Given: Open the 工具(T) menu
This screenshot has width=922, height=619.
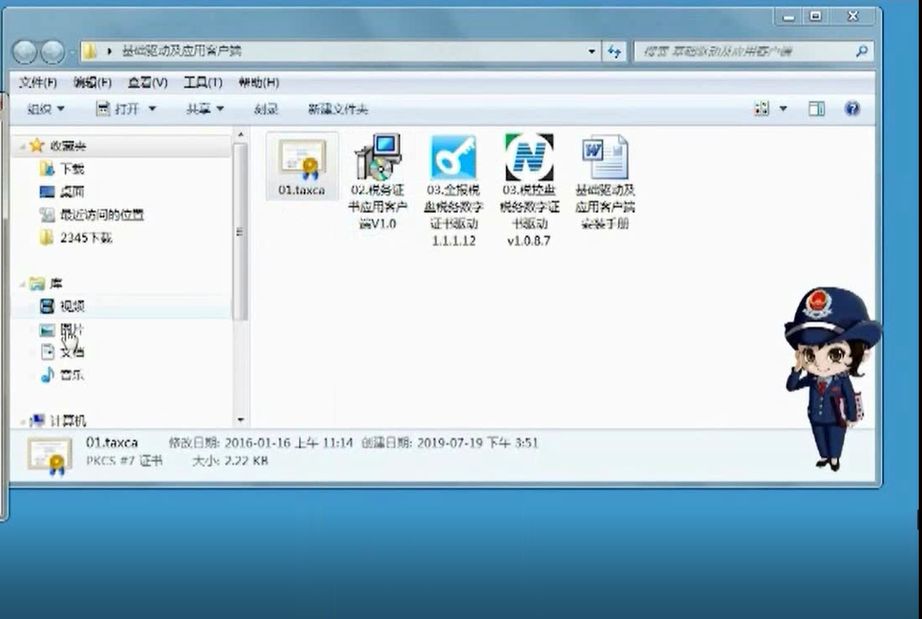Looking at the screenshot, I should coord(202,82).
